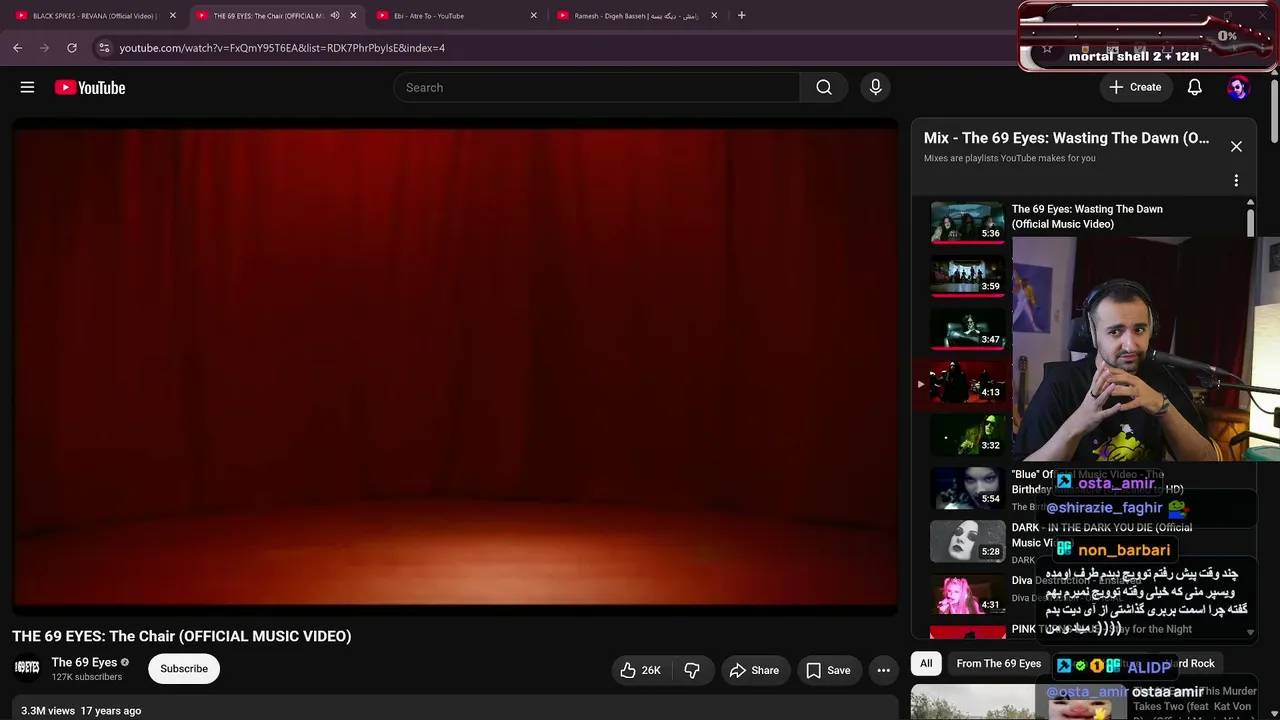Switch to Ebi - Atre To tab
Image resolution: width=1280 pixels, height=720 pixels.
click(x=455, y=16)
